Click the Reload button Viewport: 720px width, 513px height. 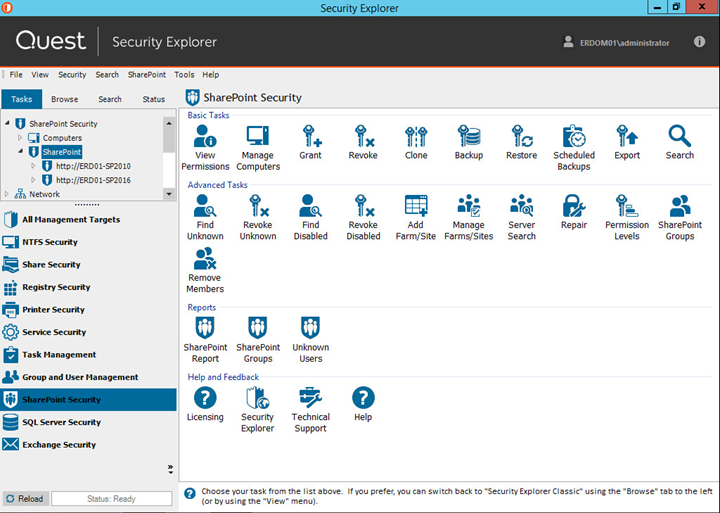coord(24,498)
